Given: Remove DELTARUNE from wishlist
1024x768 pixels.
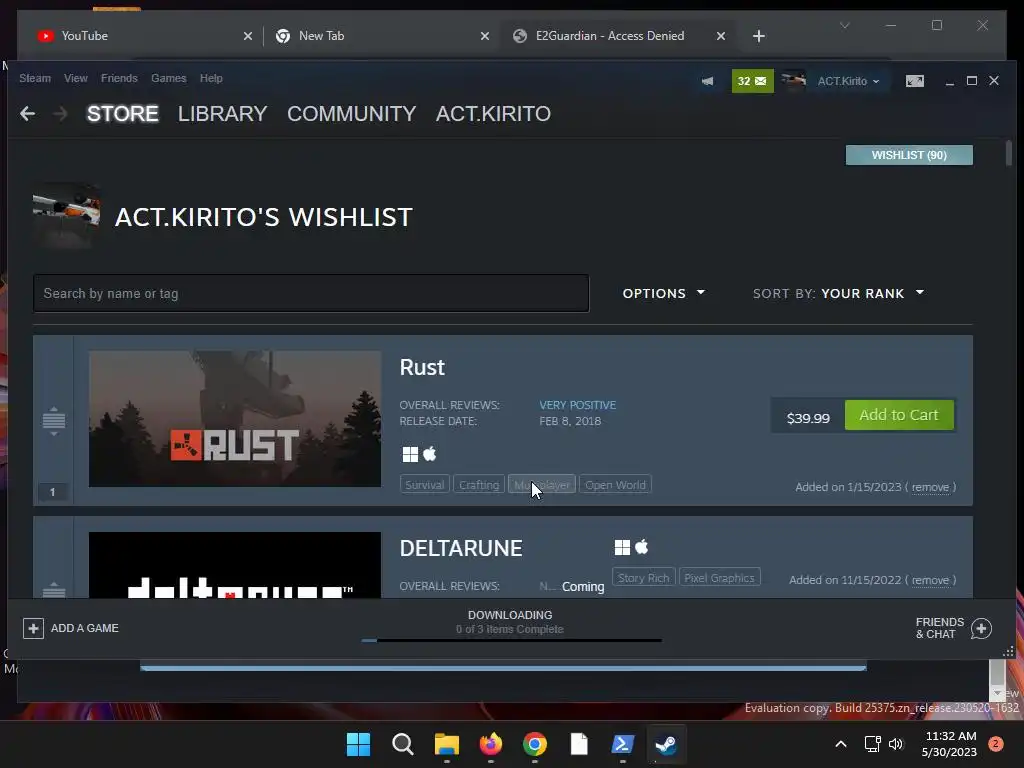Looking at the screenshot, I should coord(930,580).
